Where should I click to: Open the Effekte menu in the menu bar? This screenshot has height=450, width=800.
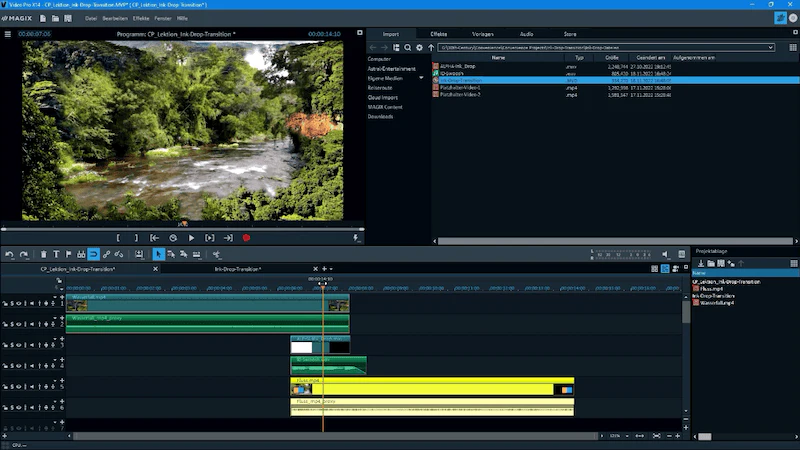[141, 18]
